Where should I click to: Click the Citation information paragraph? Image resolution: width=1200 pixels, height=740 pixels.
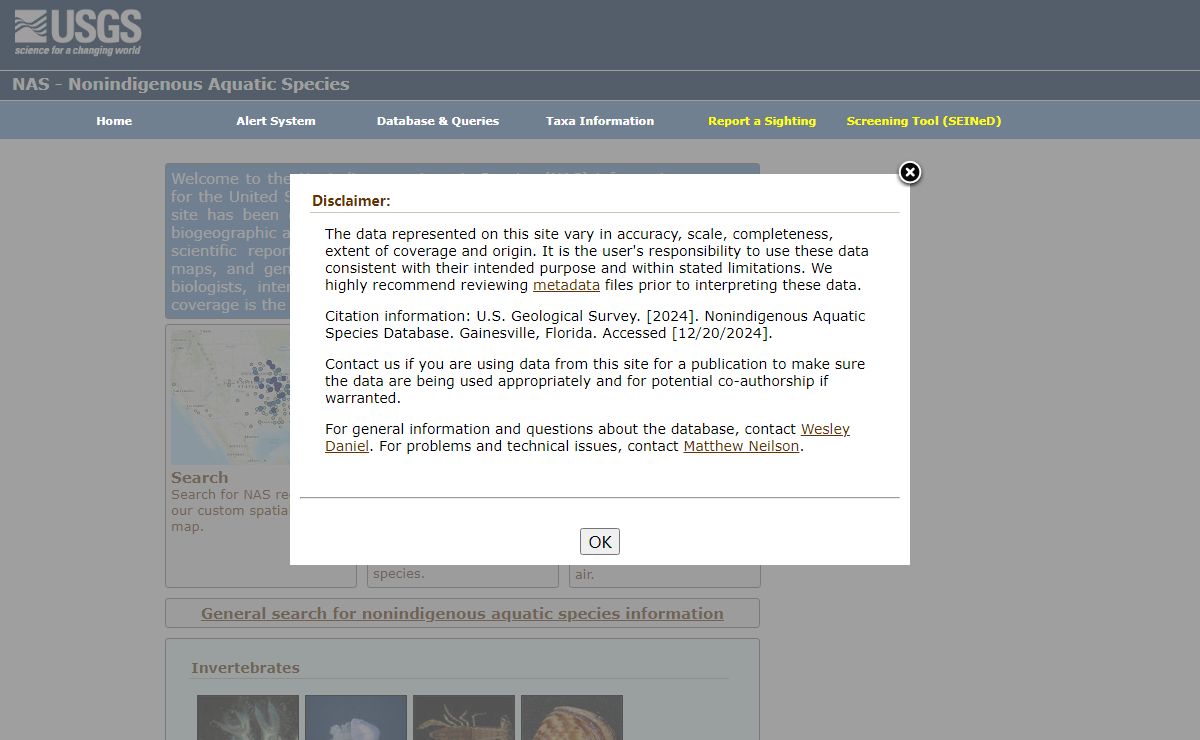(595, 325)
